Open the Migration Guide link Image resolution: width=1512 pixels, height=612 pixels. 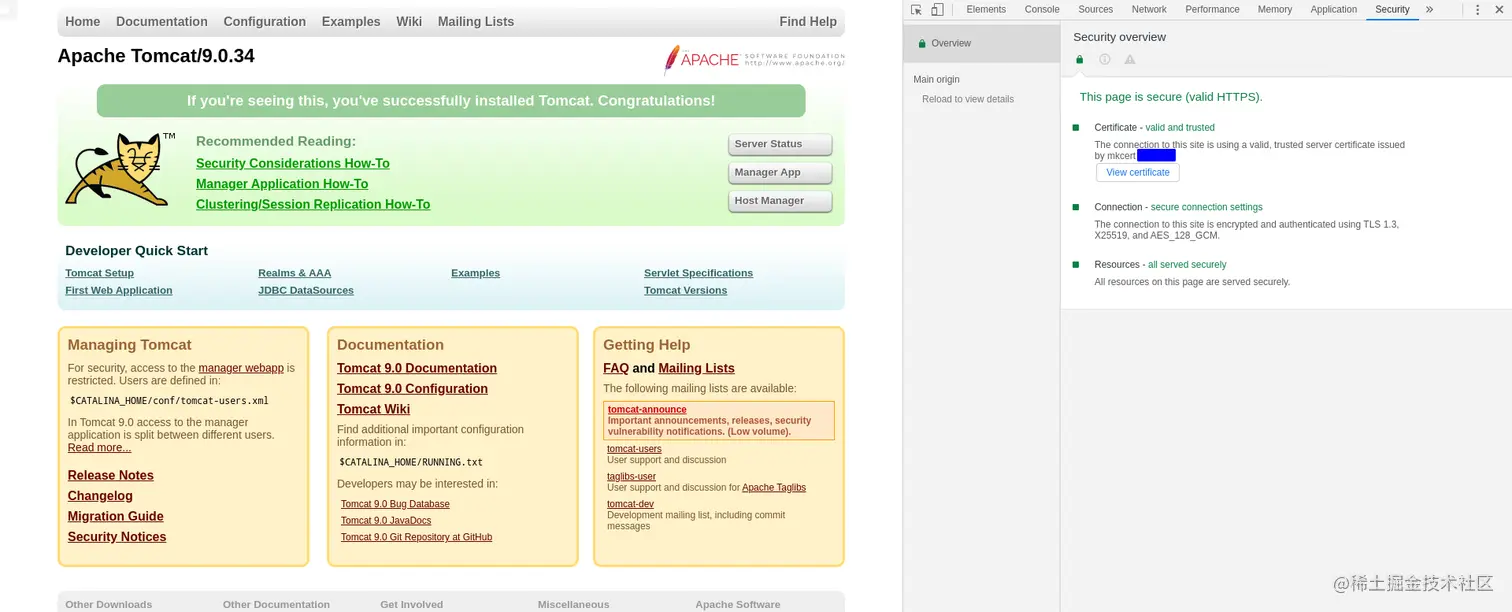click(116, 517)
